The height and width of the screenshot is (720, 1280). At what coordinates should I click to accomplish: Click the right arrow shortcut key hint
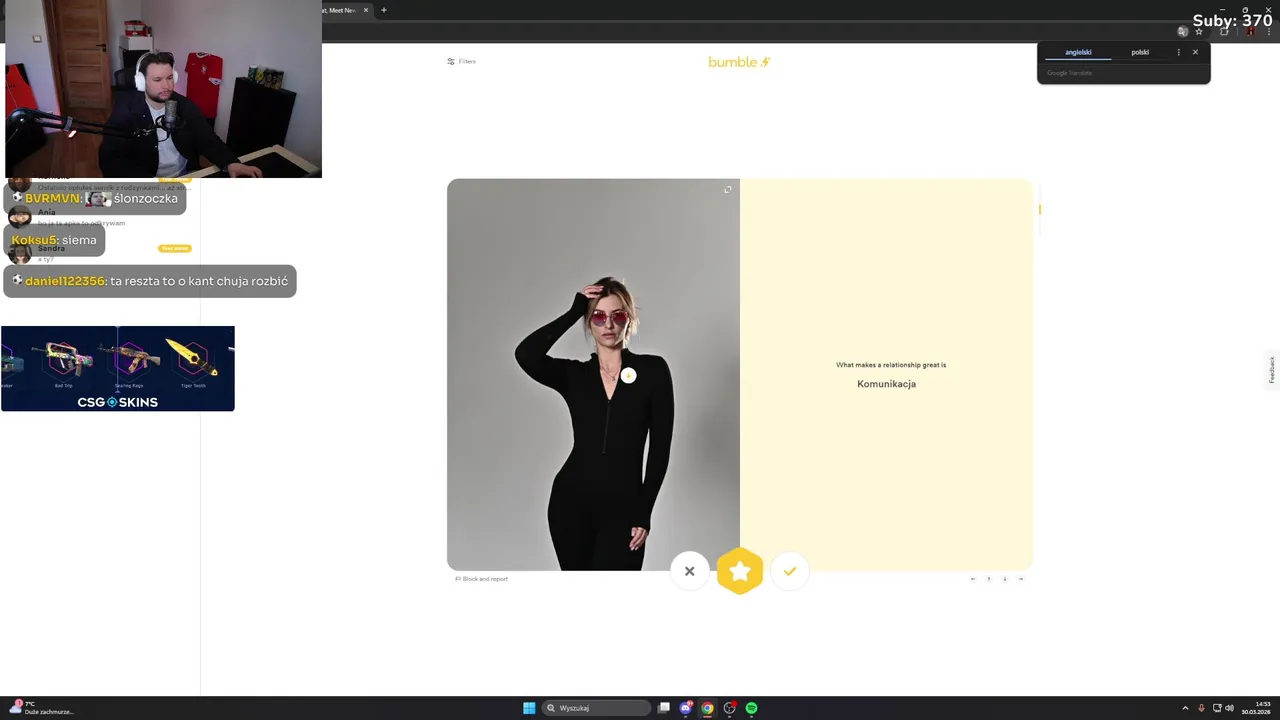tap(1021, 579)
